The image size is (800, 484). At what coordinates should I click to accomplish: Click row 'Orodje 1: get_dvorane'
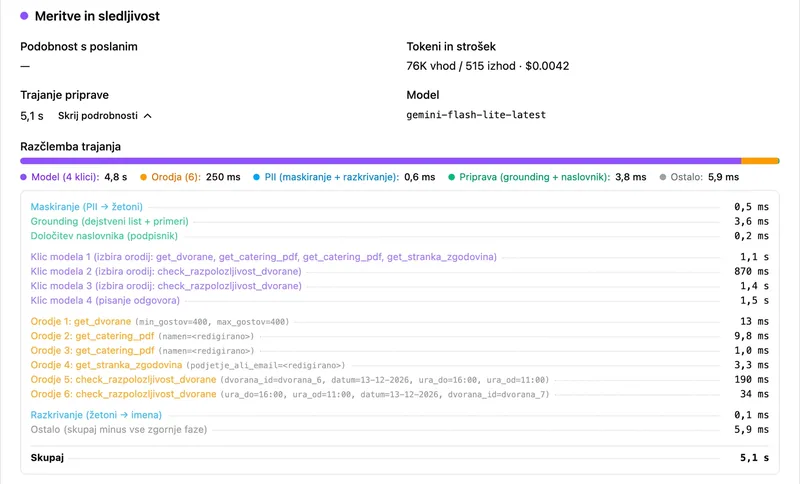tap(399, 321)
